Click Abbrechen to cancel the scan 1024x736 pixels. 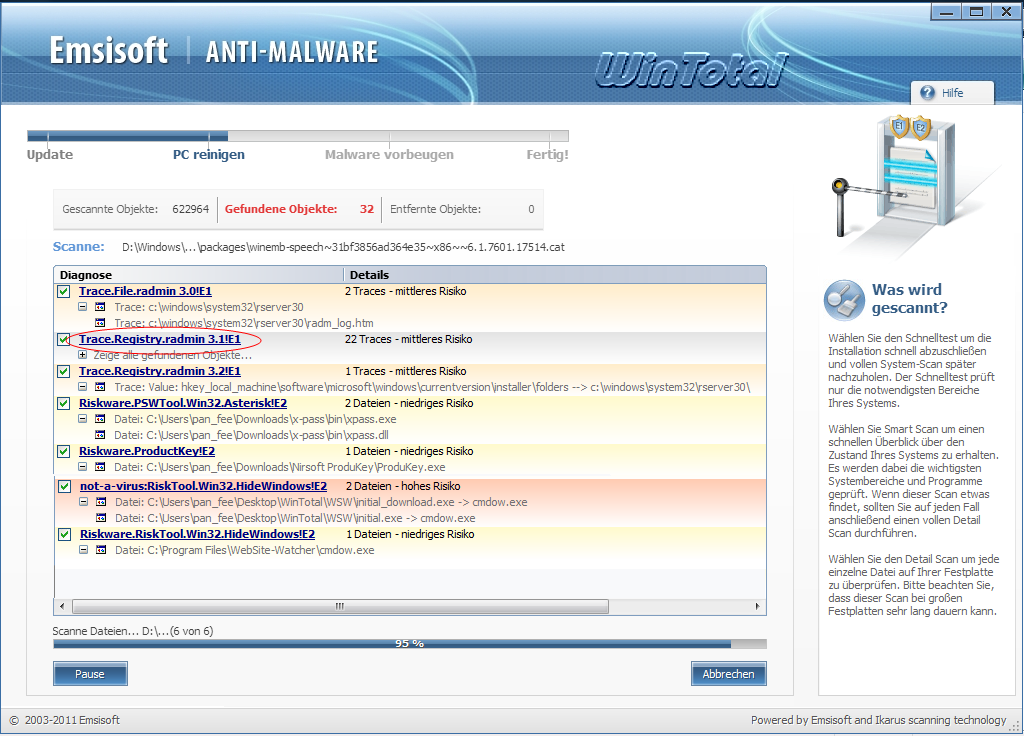click(x=728, y=674)
